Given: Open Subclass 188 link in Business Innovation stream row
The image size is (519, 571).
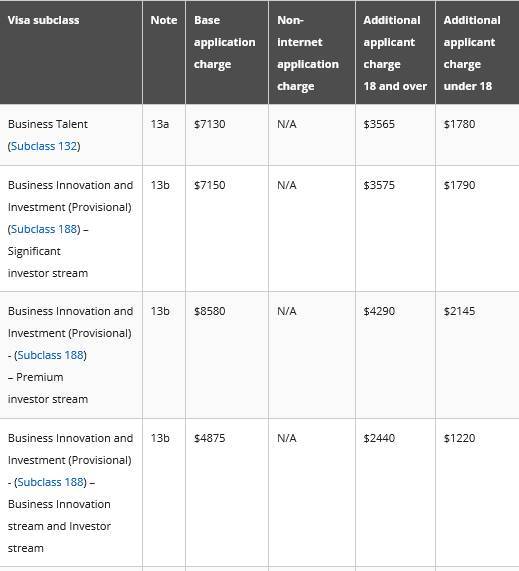Looking at the screenshot, I should pyautogui.click(x=50, y=482).
